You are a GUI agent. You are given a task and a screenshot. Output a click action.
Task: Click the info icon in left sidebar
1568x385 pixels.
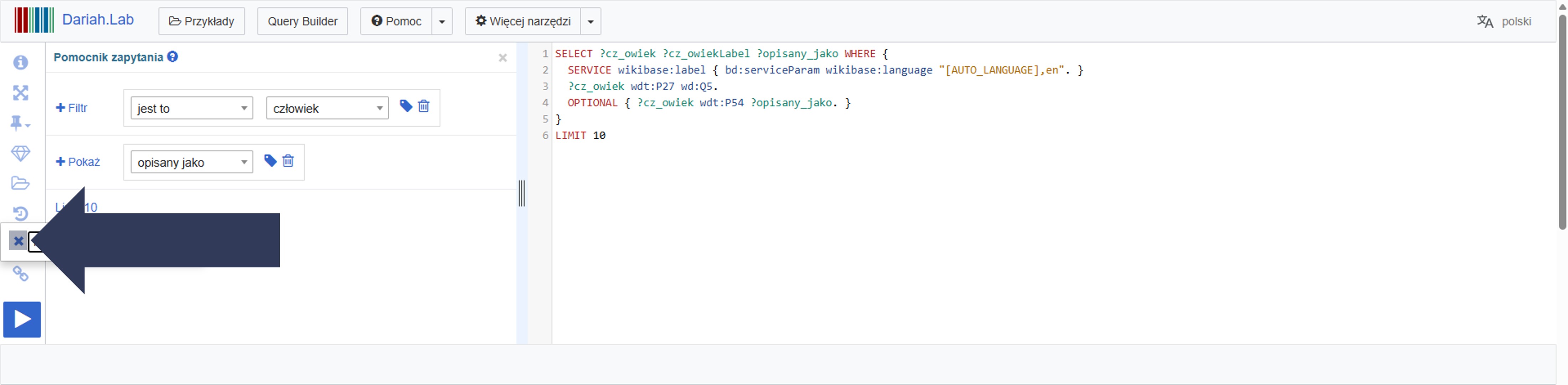click(x=21, y=63)
